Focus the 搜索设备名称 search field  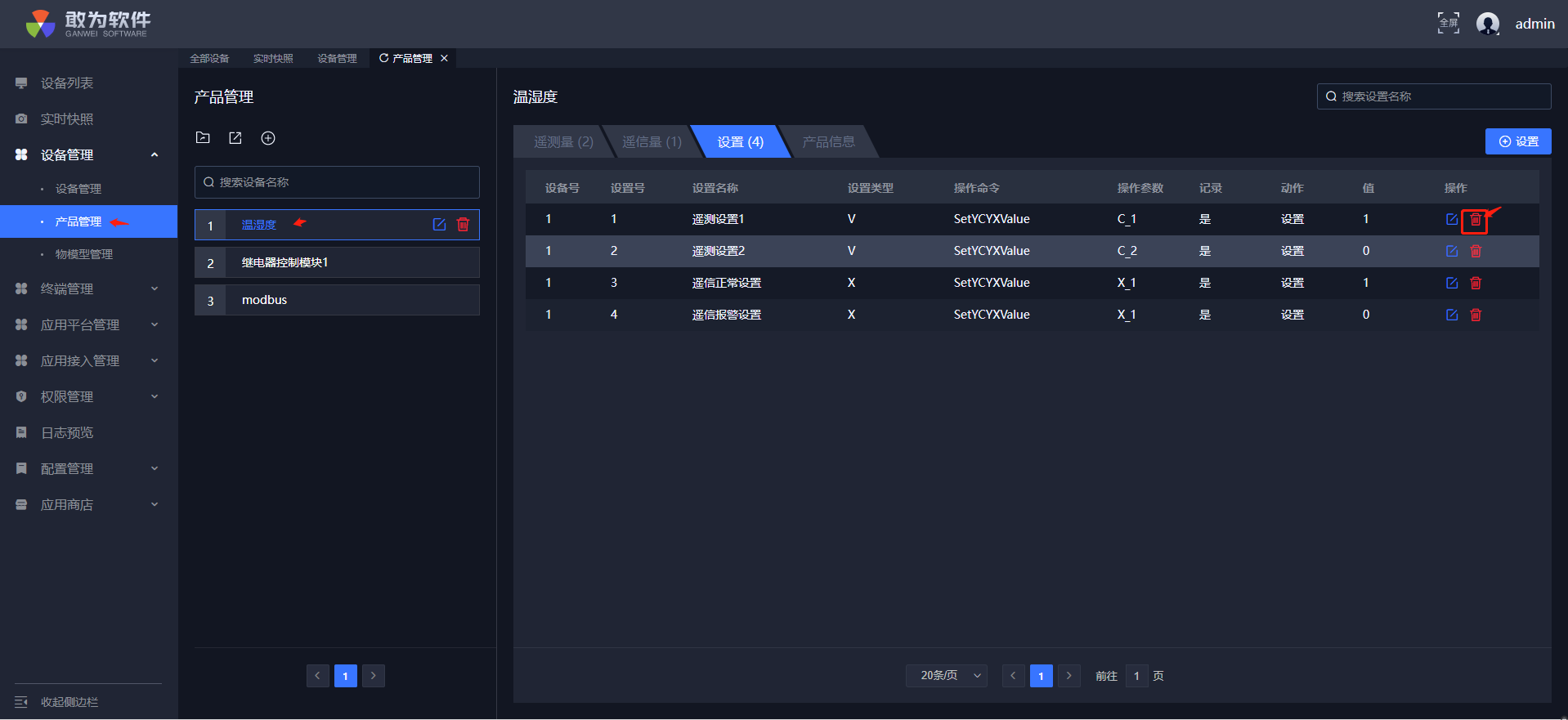(x=337, y=182)
